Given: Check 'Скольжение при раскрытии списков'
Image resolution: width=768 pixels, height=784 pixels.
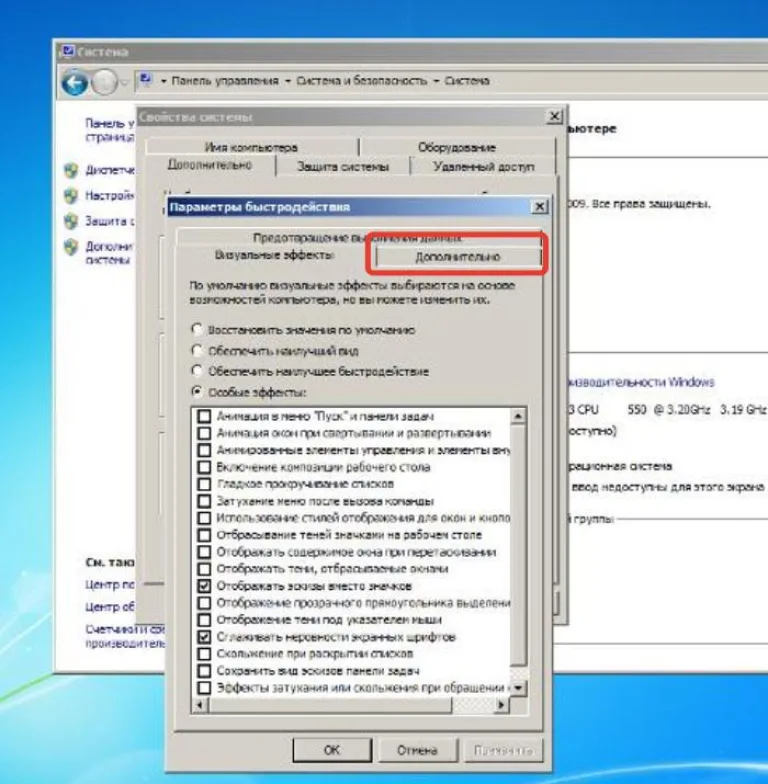Looking at the screenshot, I should coord(204,654).
